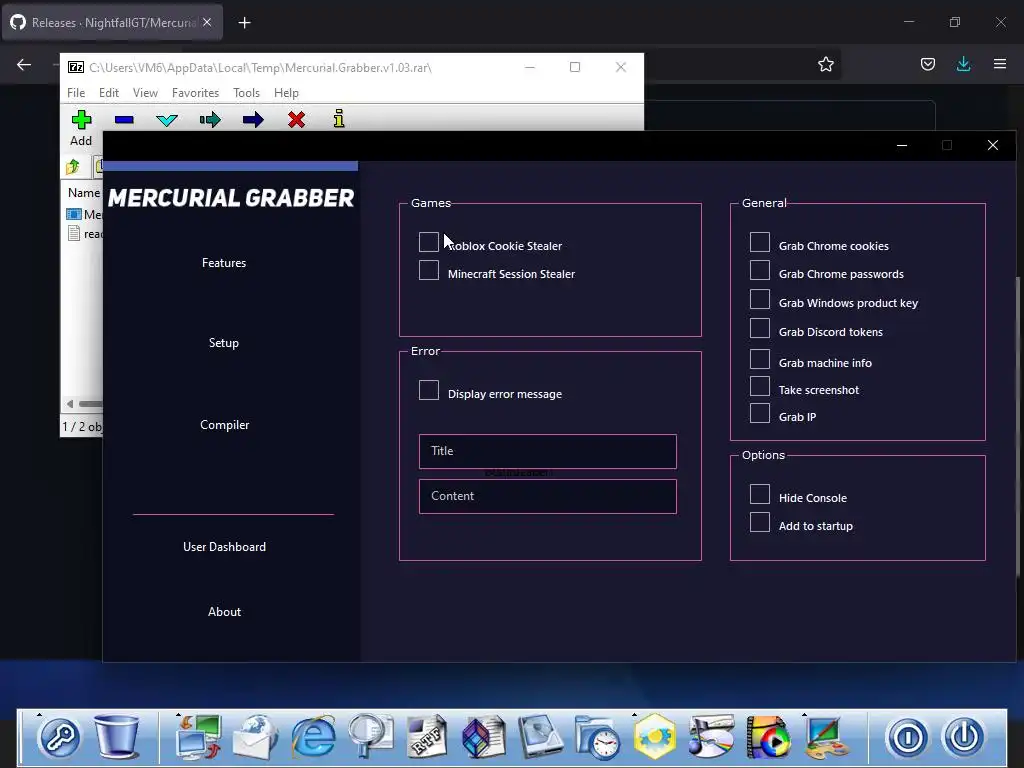
Task: Open the Compiler sidebar item
Action: [225, 424]
